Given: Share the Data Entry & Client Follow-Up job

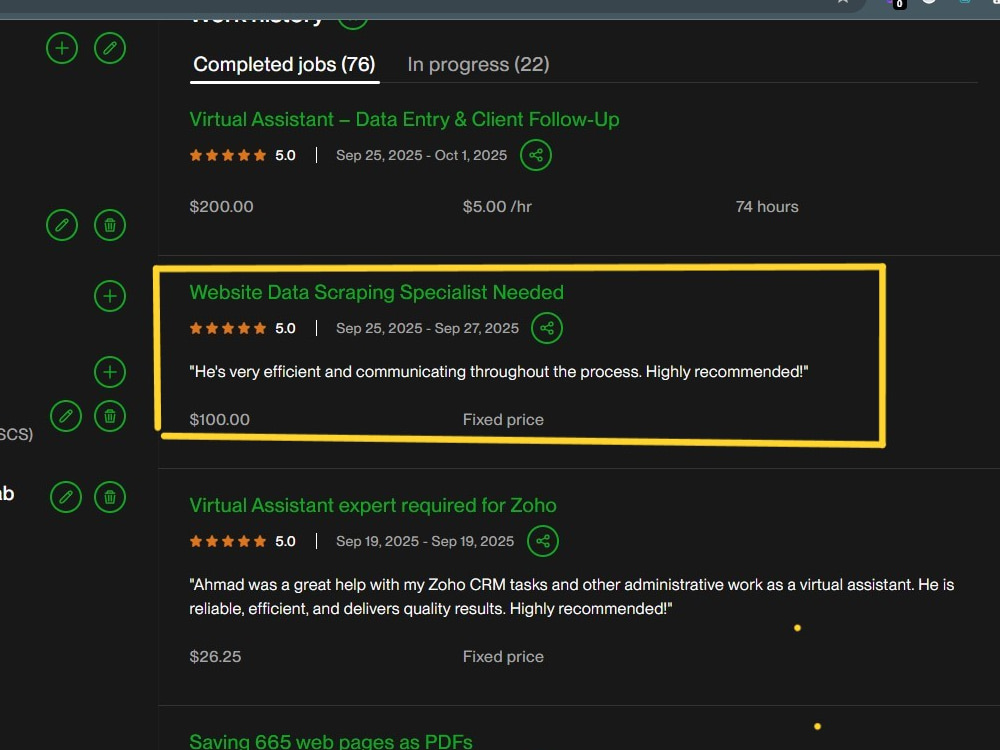Looking at the screenshot, I should [536, 155].
